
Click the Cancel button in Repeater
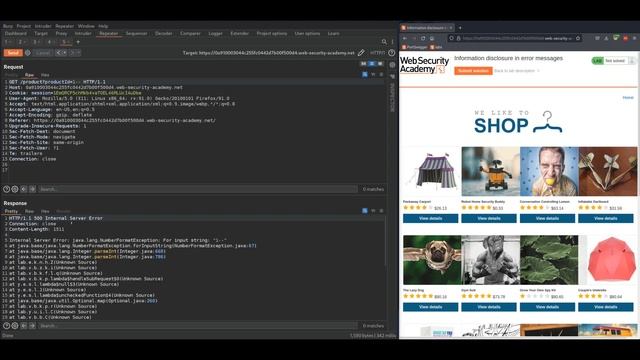(43, 53)
